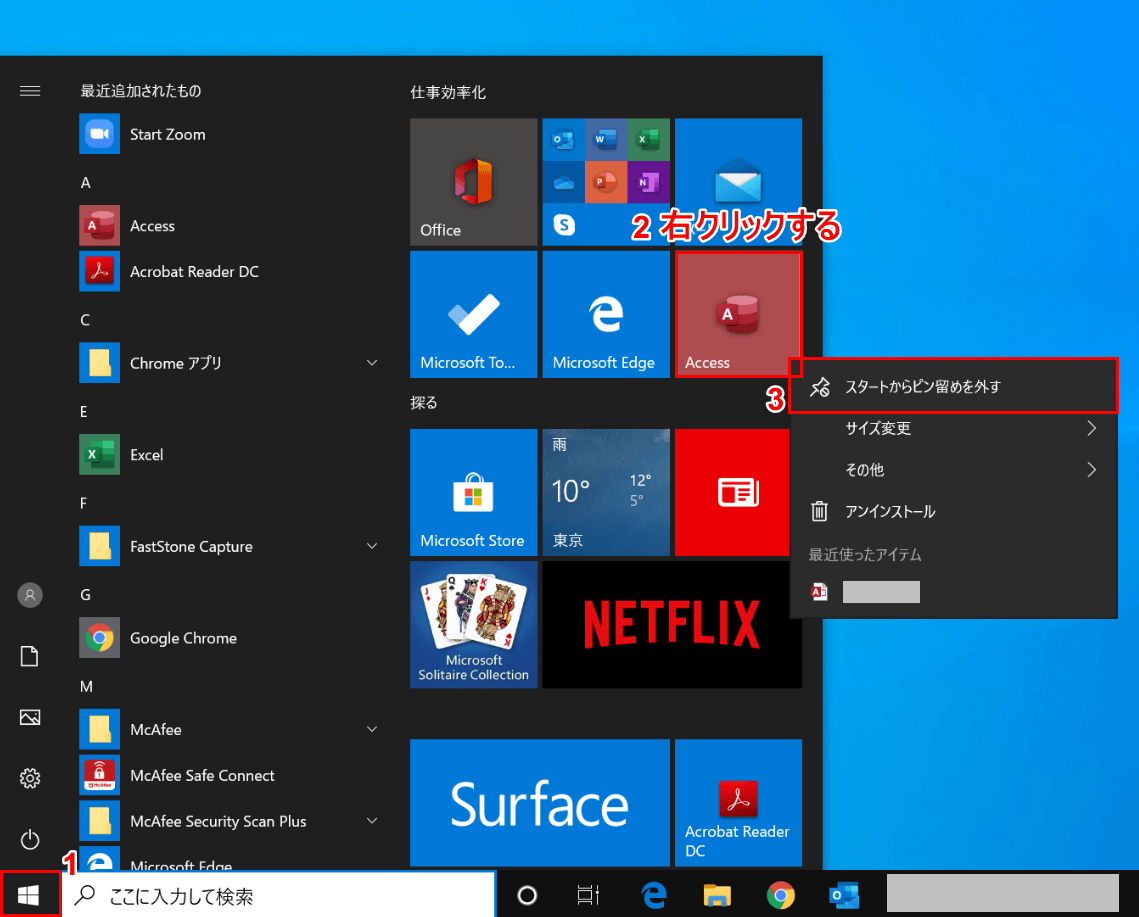Open the pinned Access tile
1139x917 pixels.
[738, 314]
